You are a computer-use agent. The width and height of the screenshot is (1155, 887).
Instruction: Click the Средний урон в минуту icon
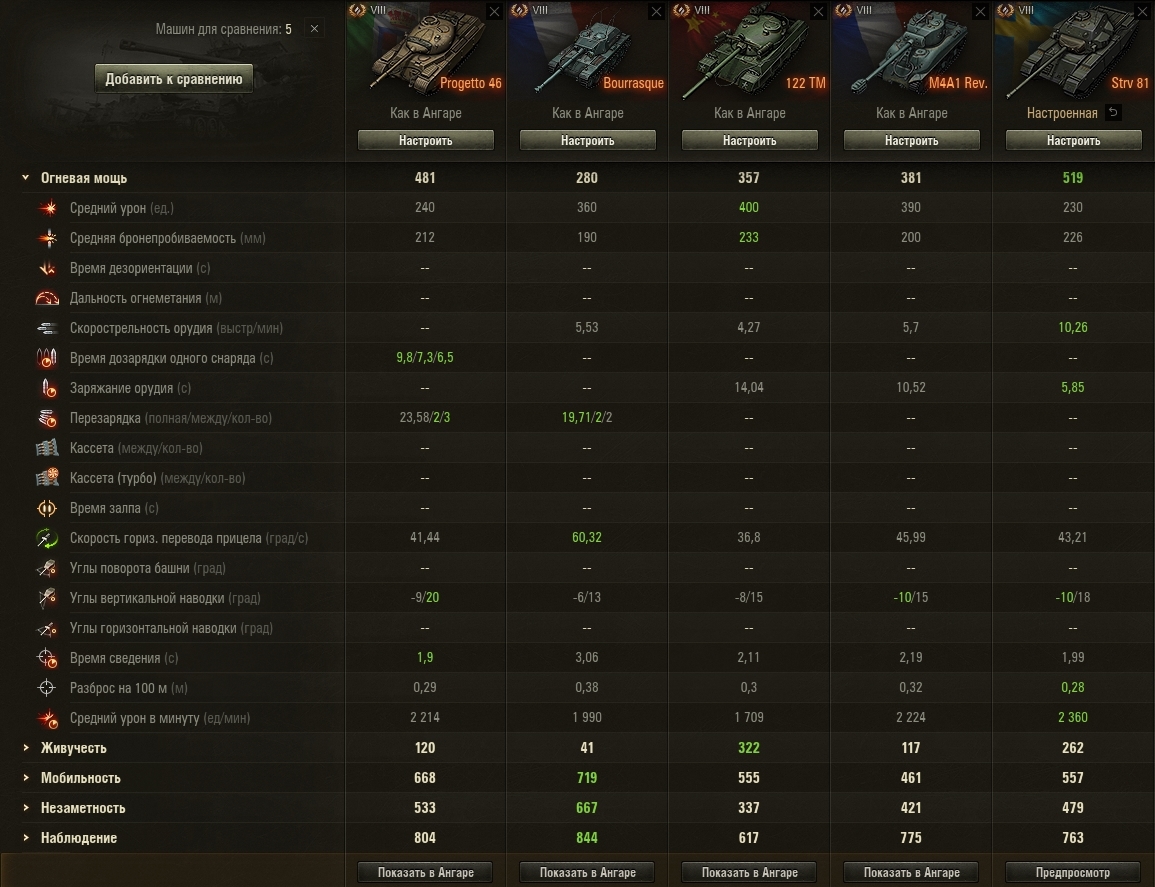coord(48,718)
